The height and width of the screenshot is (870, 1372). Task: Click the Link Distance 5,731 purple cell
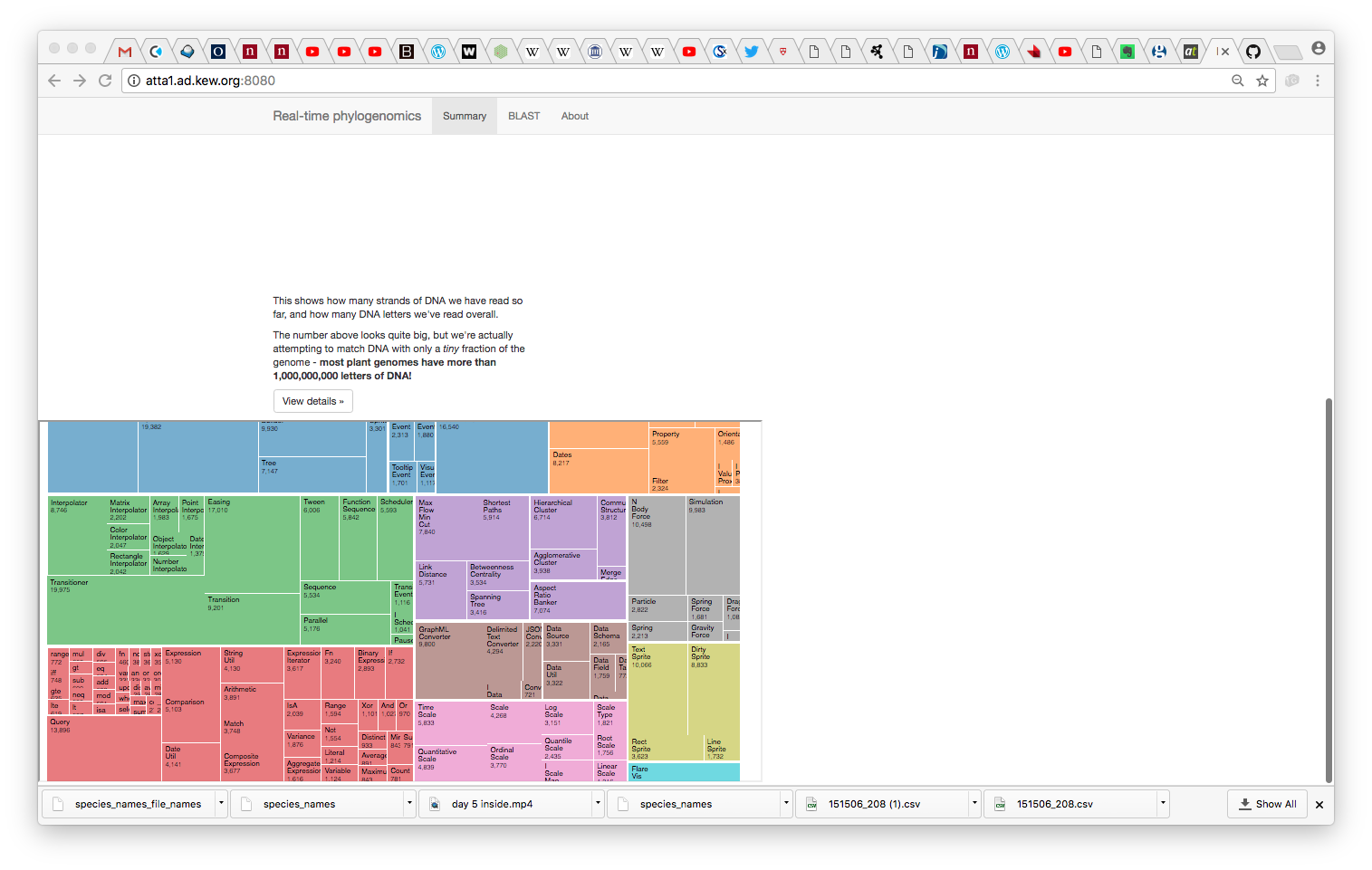click(x=441, y=590)
